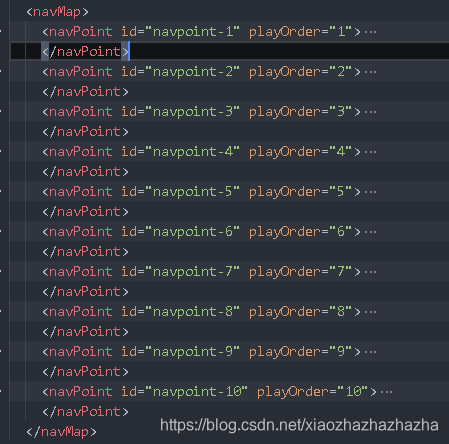Expand folded region after playOrder="6"
The width and height of the screenshot is (449, 444).
click(370, 232)
